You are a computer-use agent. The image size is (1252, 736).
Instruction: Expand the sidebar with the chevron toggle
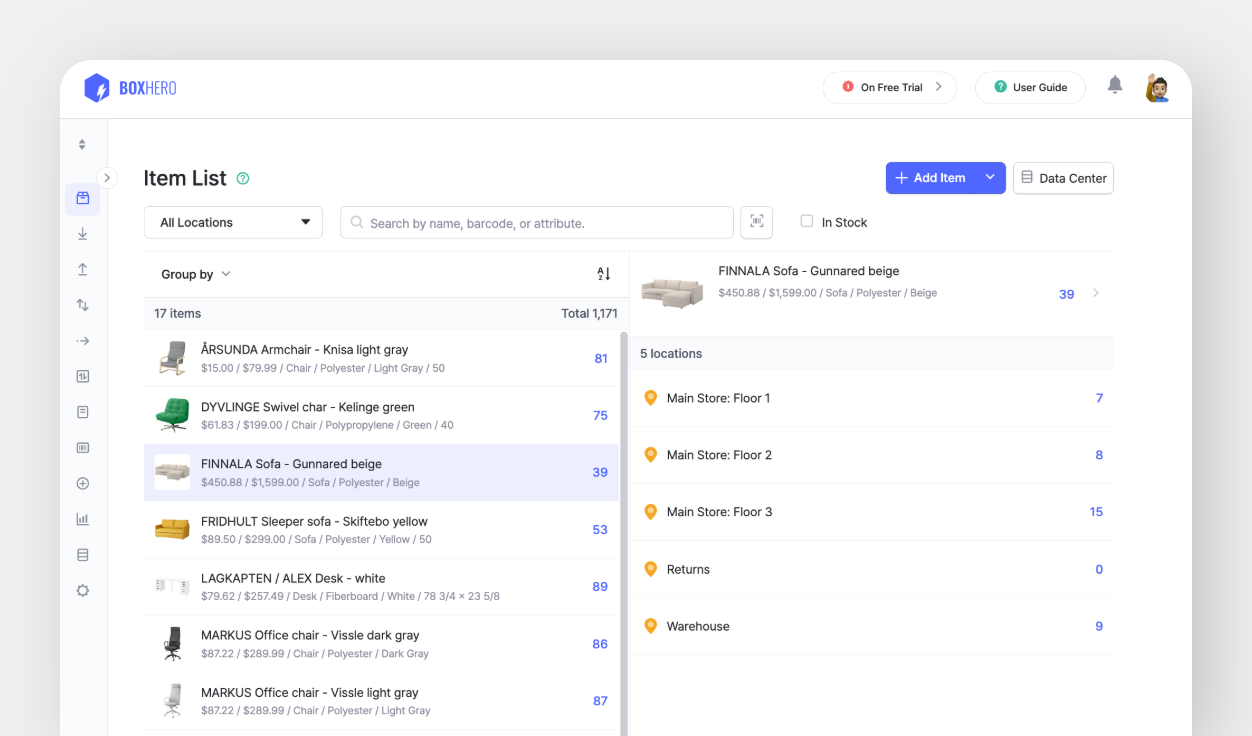click(x=107, y=178)
